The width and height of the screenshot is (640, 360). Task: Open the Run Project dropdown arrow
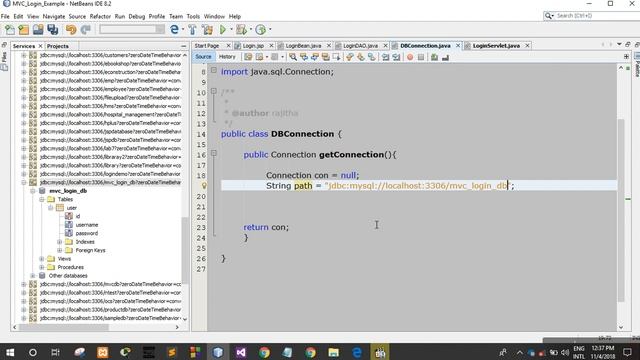click(231, 29)
